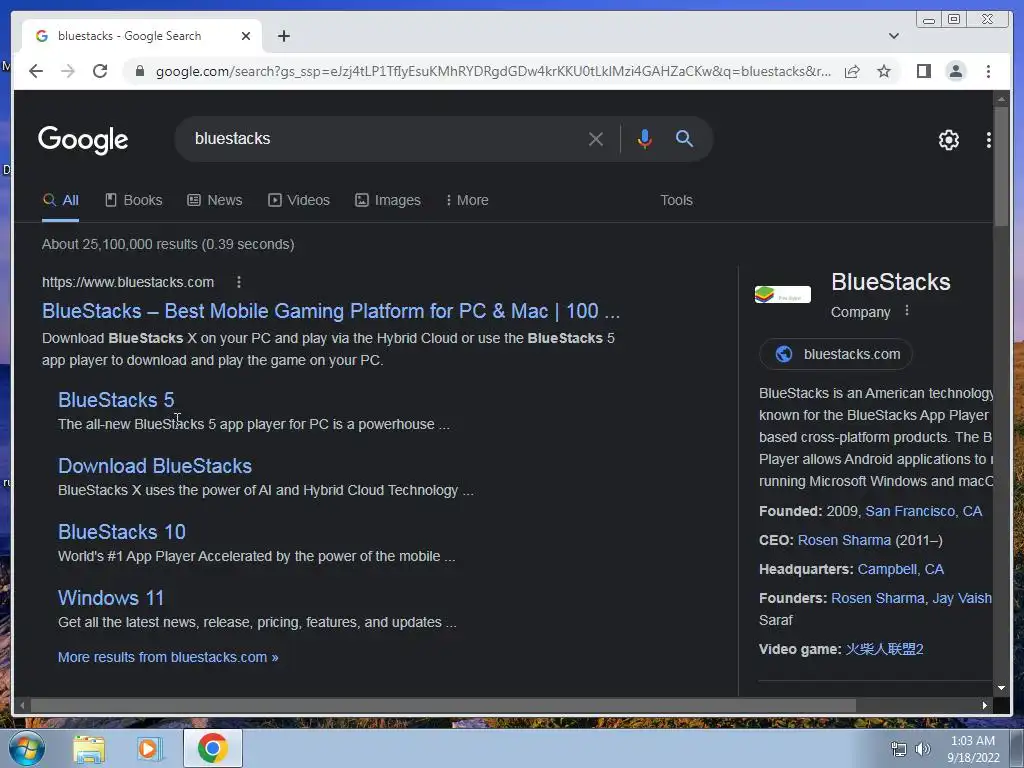Open the BlueStacks Best Mobile Gaming Platform result
1024x768 pixels.
tap(331, 311)
